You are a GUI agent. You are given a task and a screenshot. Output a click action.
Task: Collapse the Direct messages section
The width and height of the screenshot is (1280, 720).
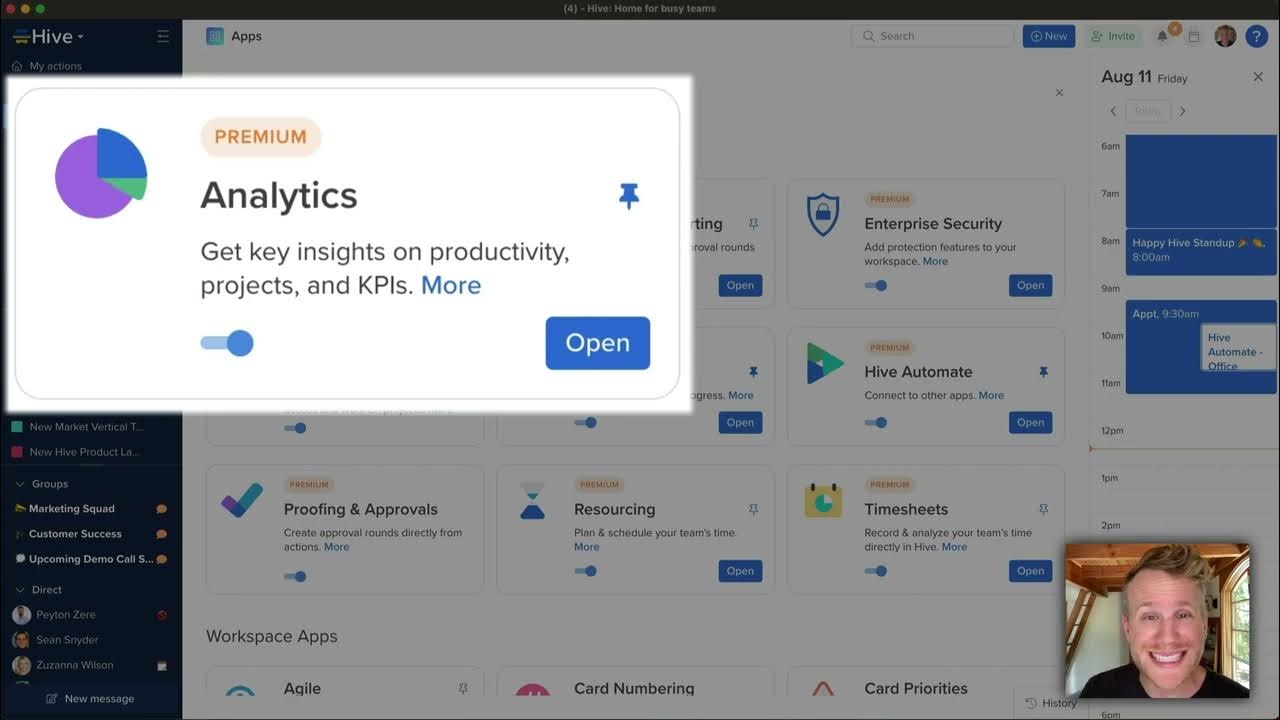pyautogui.click(x=20, y=590)
